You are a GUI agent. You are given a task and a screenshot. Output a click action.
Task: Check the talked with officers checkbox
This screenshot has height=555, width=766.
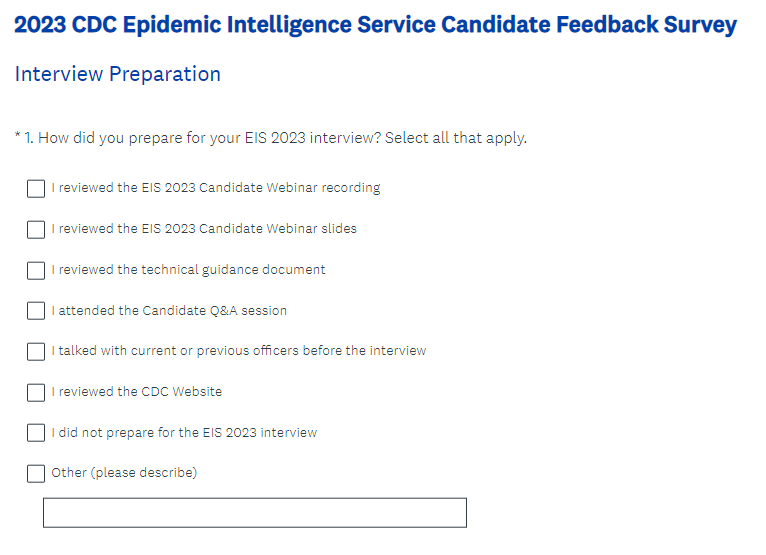click(x=36, y=351)
